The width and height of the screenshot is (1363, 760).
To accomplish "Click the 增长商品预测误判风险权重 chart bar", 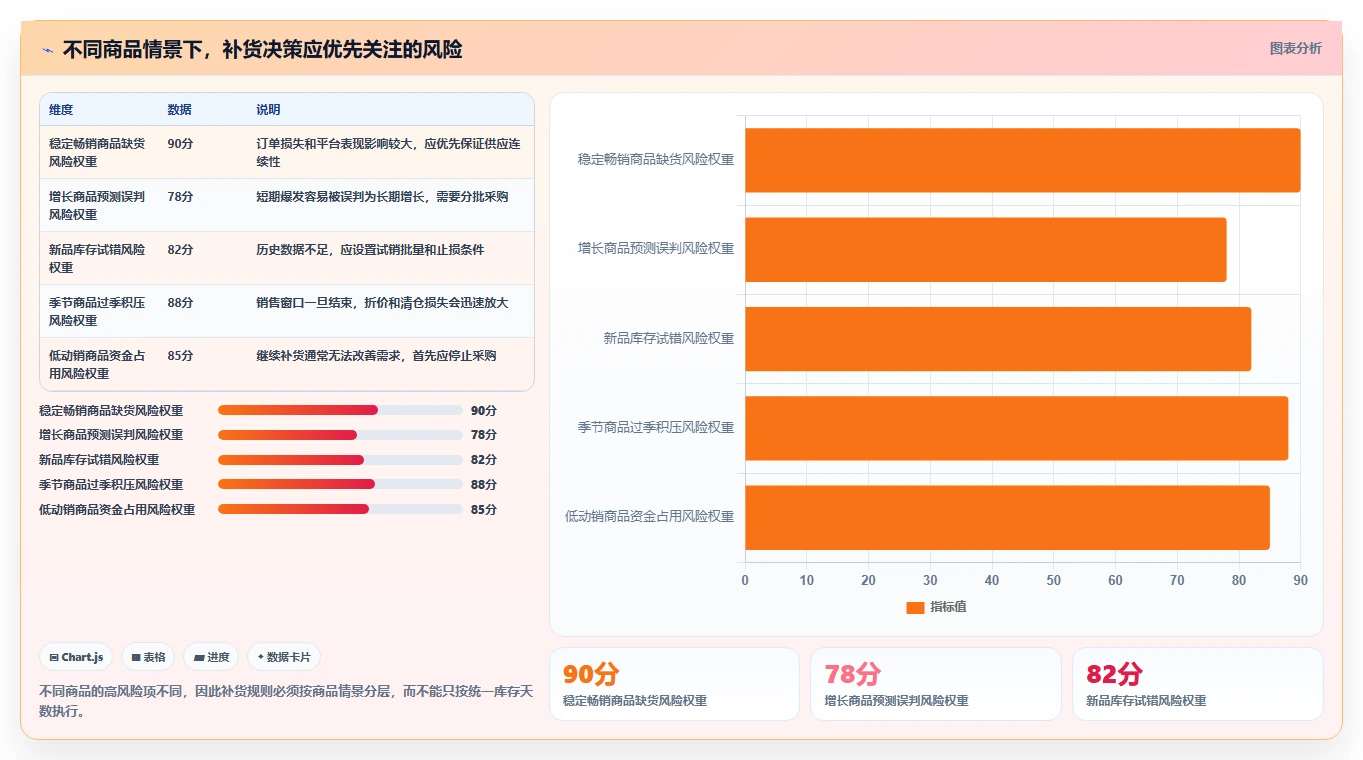I will (985, 249).
